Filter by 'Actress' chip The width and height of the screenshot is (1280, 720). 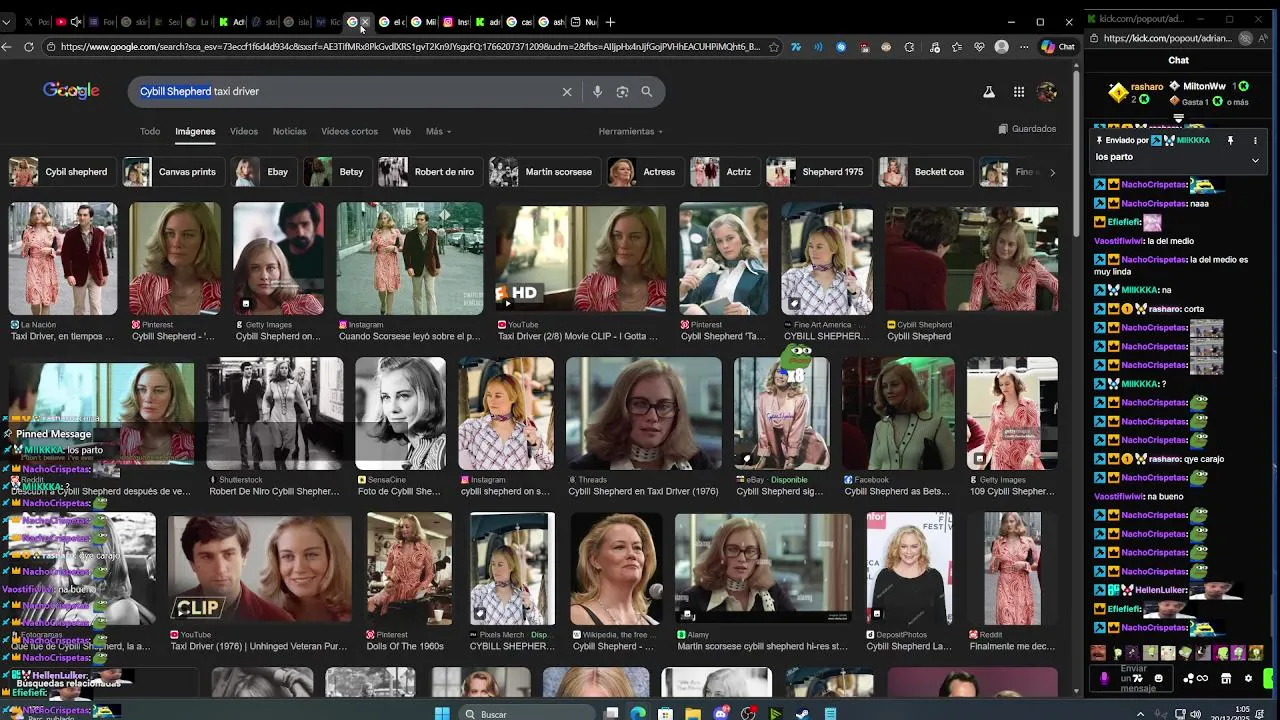click(644, 172)
